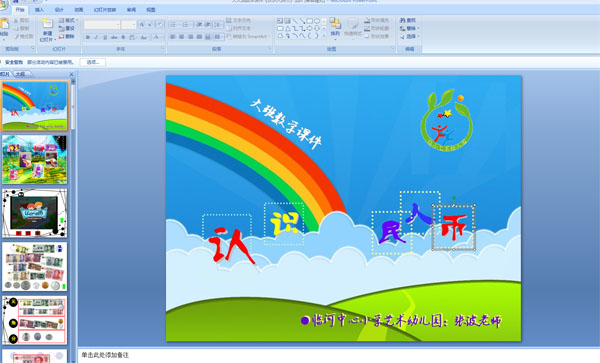Open the Design ribbon tab
This screenshot has width=600, height=363.
(59, 10)
